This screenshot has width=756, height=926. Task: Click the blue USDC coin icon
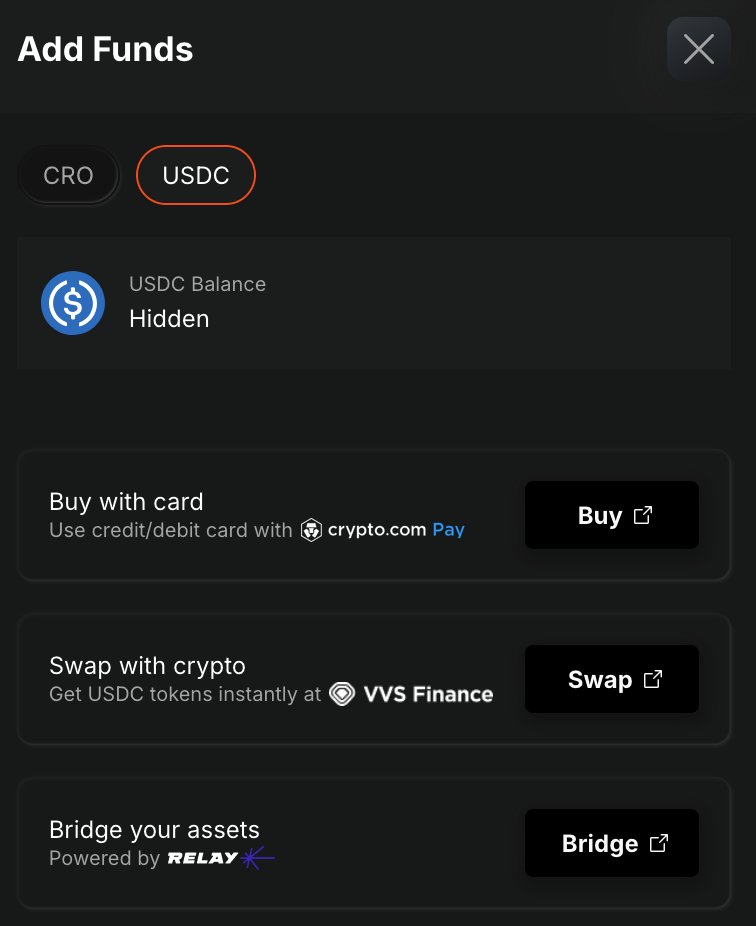[73, 303]
